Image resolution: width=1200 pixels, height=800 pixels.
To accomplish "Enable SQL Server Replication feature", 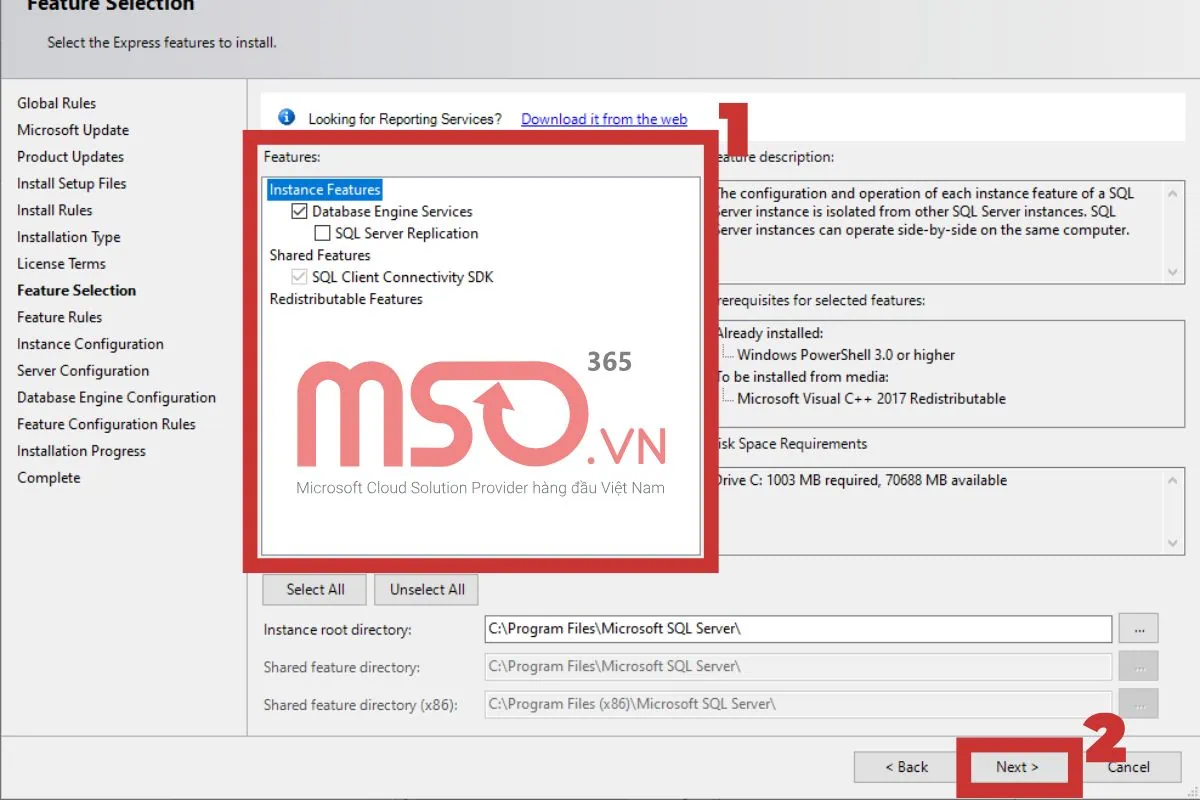I will coord(322,233).
